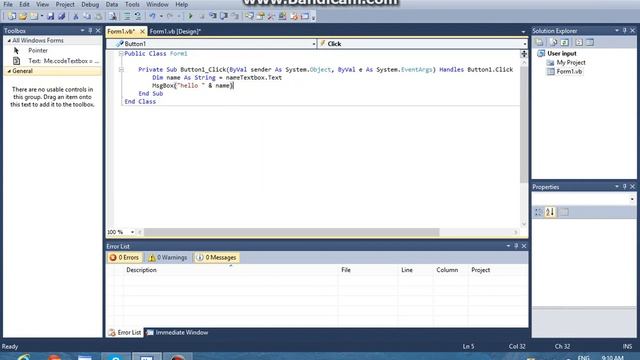Viewport: 640px width, 360px height.
Task: Click the Add New Item icon
Action: point(34,16)
